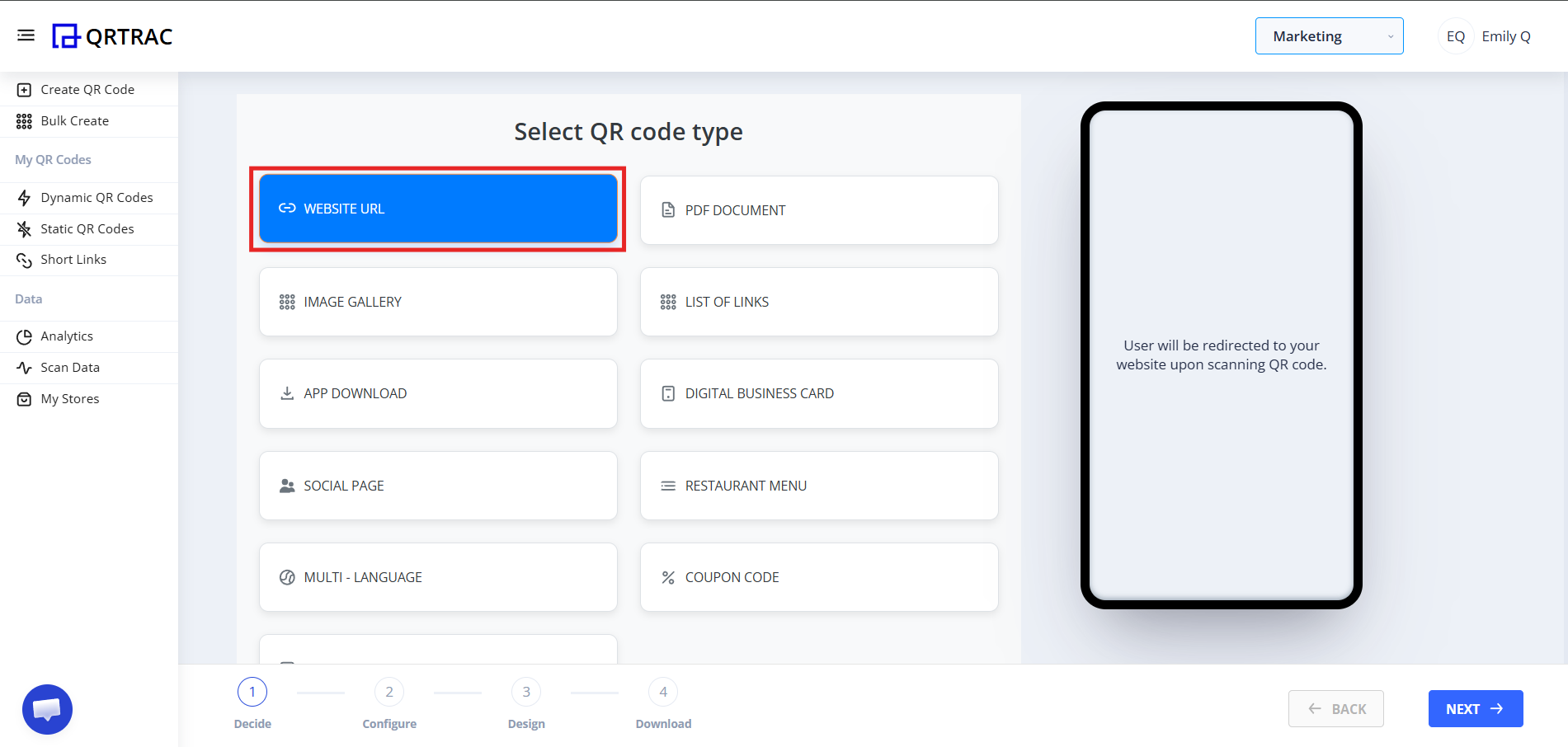Choose the COUPON CODE QR type
Viewport: 1568px width, 747px height.
(x=818, y=576)
